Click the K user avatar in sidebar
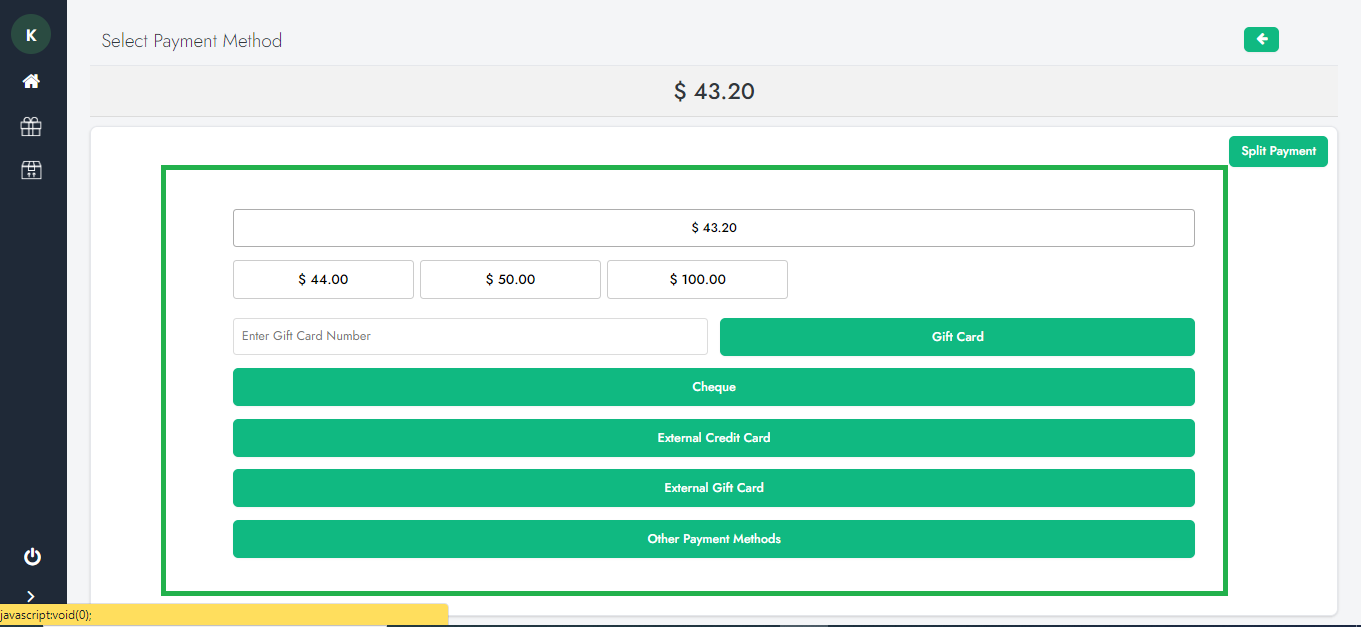 31,35
